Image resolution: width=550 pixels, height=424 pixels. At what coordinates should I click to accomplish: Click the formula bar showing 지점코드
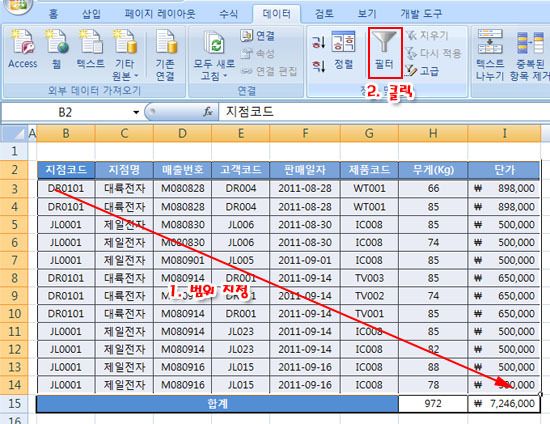pos(384,112)
